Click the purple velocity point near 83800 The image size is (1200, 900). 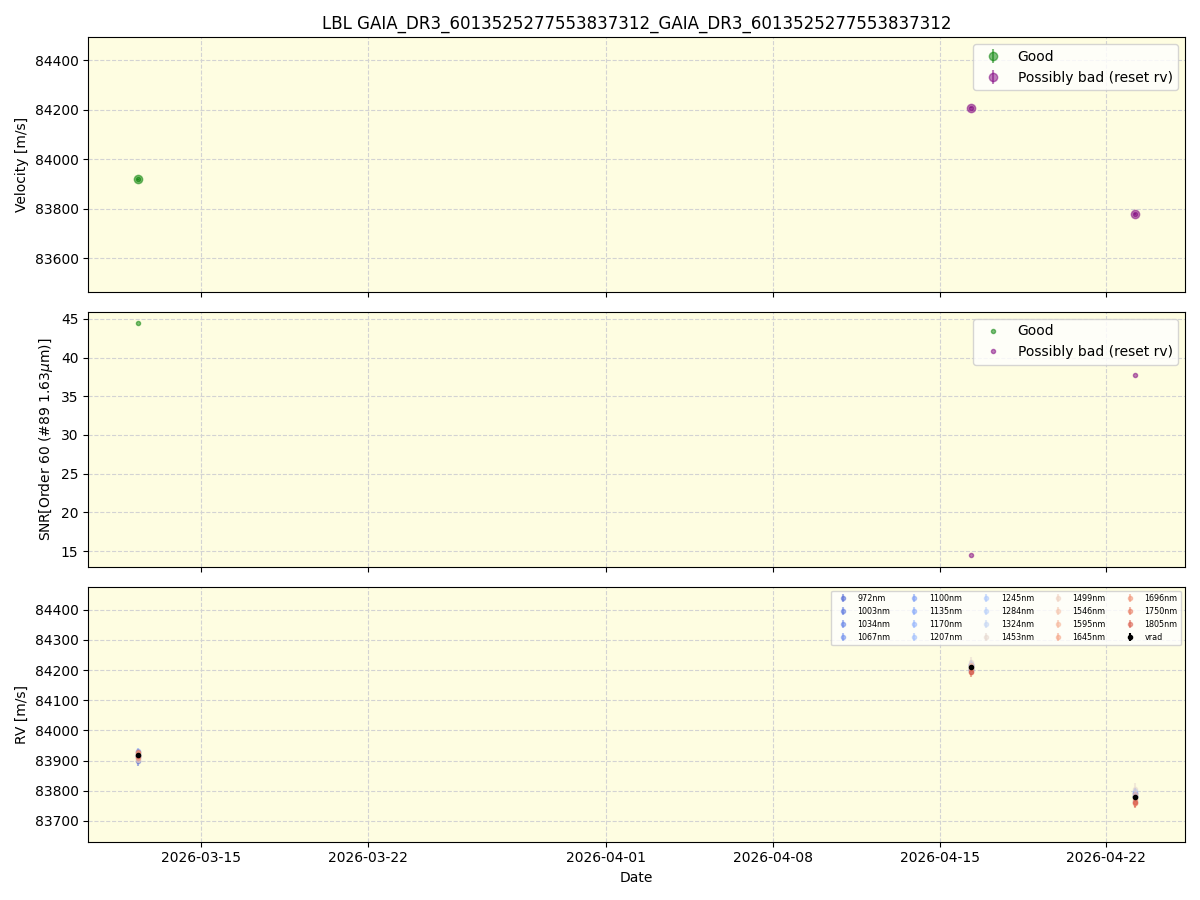1135,214
